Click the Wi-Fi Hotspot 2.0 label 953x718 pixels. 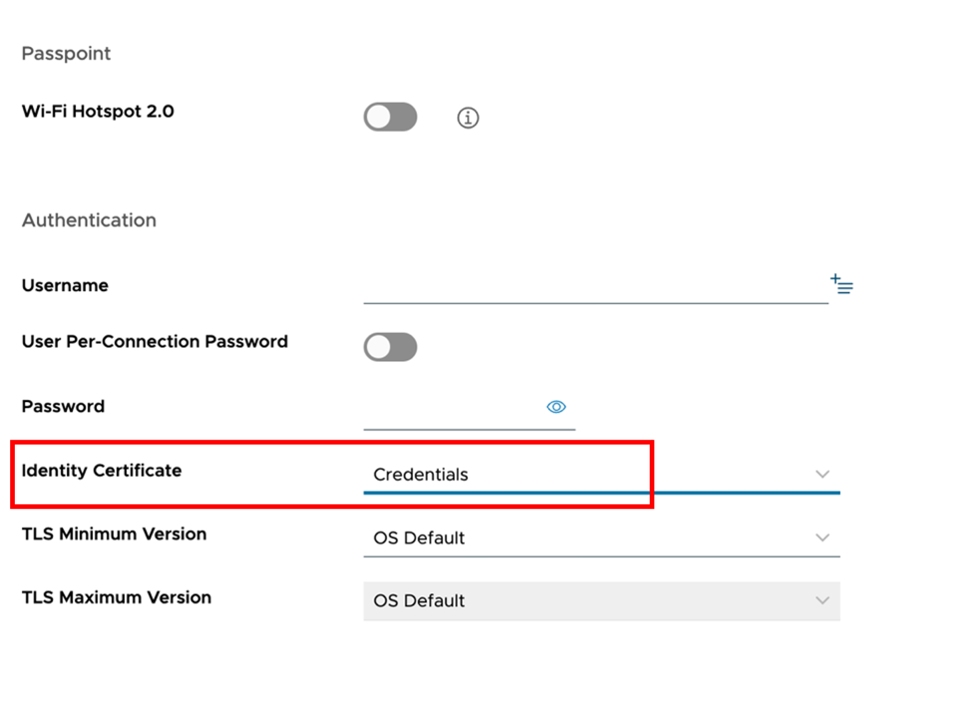coord(98,112)
